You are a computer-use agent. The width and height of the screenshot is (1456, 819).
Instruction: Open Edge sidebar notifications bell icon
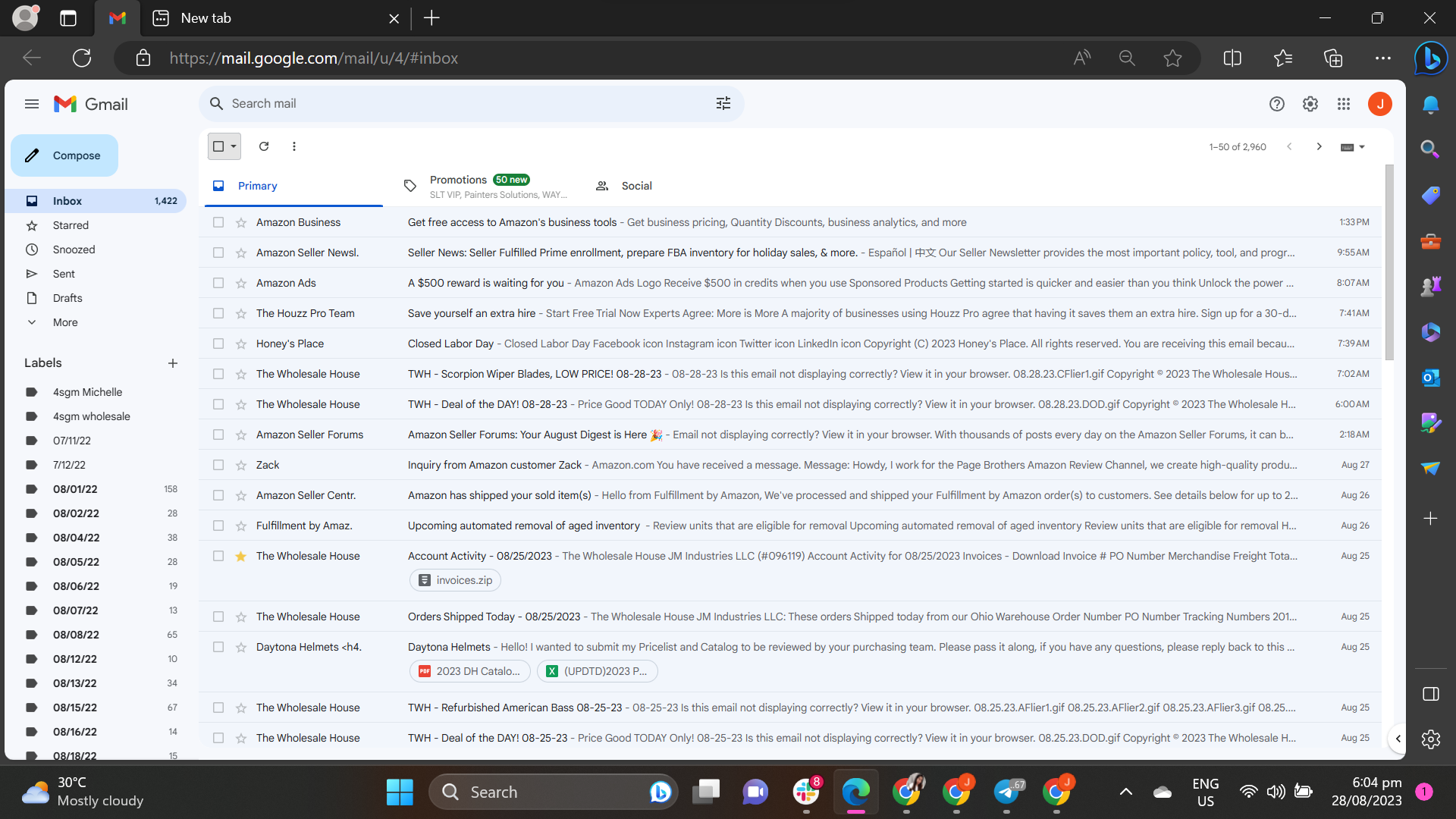coord(1431,105)
